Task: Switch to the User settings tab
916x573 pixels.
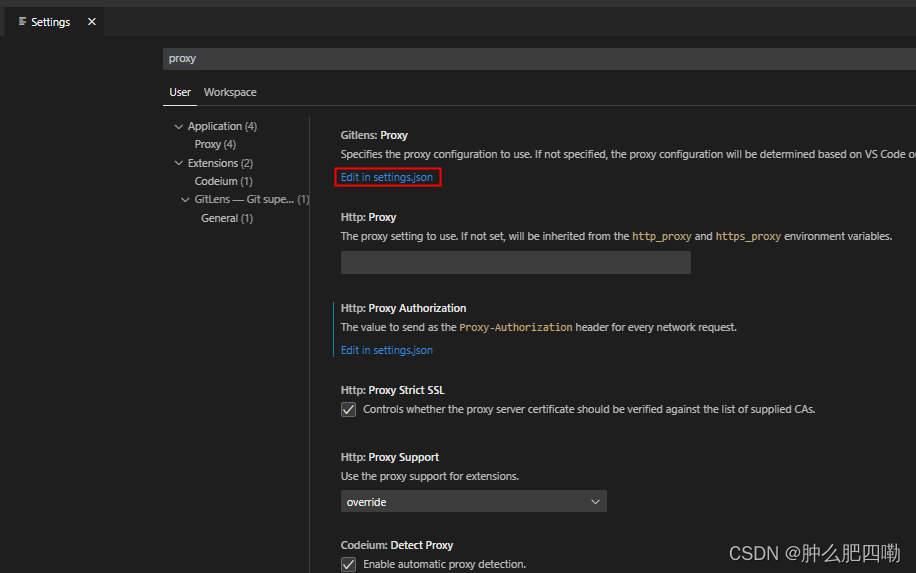Action: [x=180, y=92]
